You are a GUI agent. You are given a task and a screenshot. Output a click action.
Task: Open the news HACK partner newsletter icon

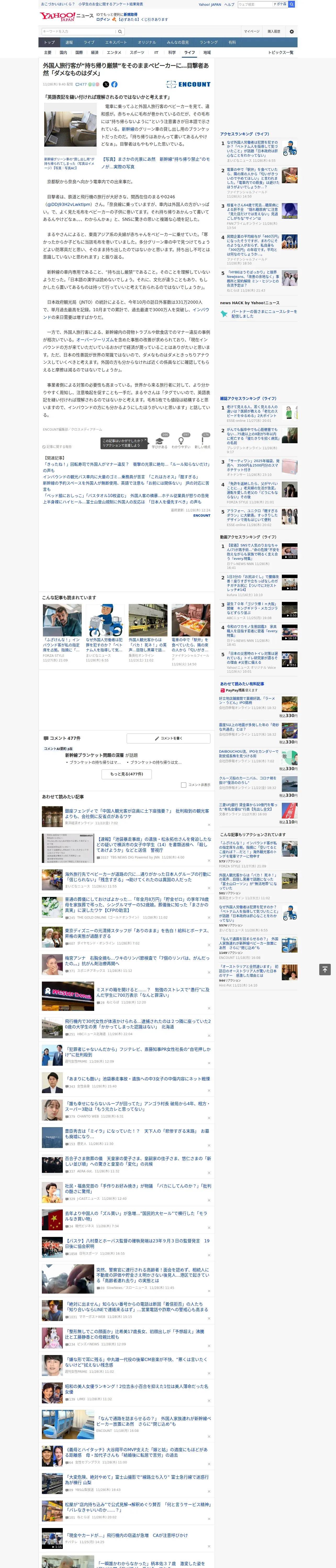click(224, 314)
